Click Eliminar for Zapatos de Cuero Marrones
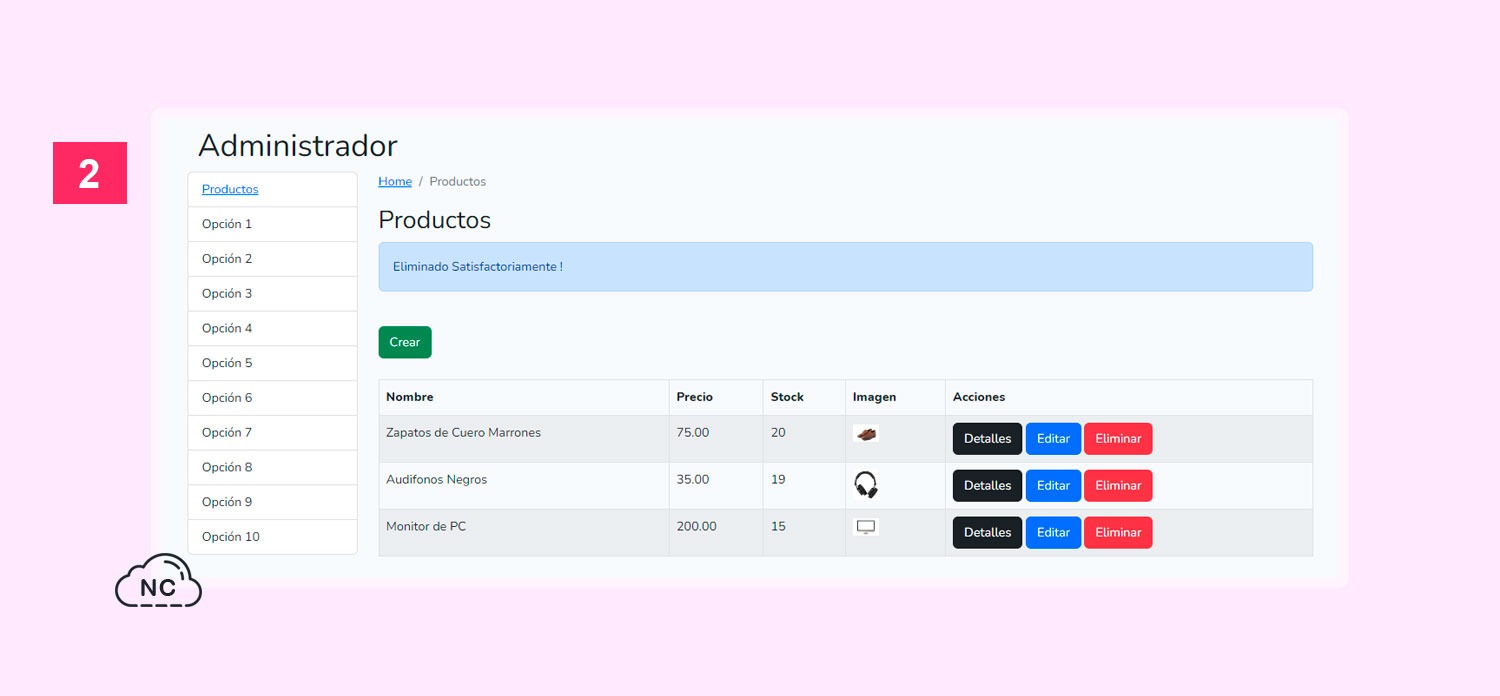The width and height of the screenshot is (1500, 696). point(1118,438)
